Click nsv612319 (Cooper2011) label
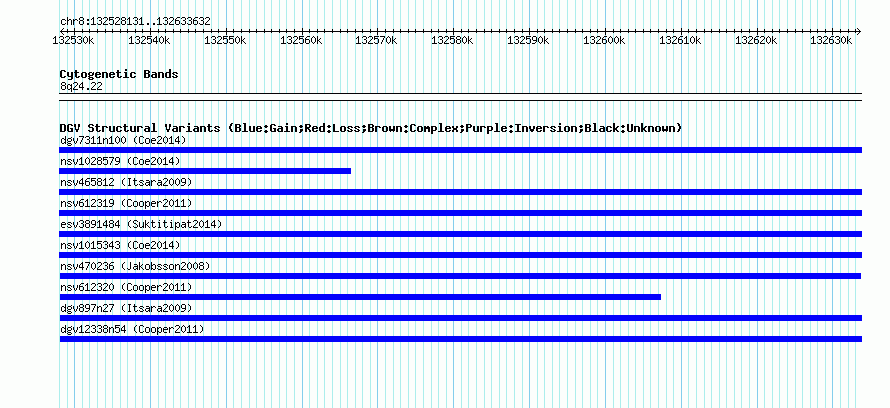This screenshot has width=890, height=408. pos(126,203)
